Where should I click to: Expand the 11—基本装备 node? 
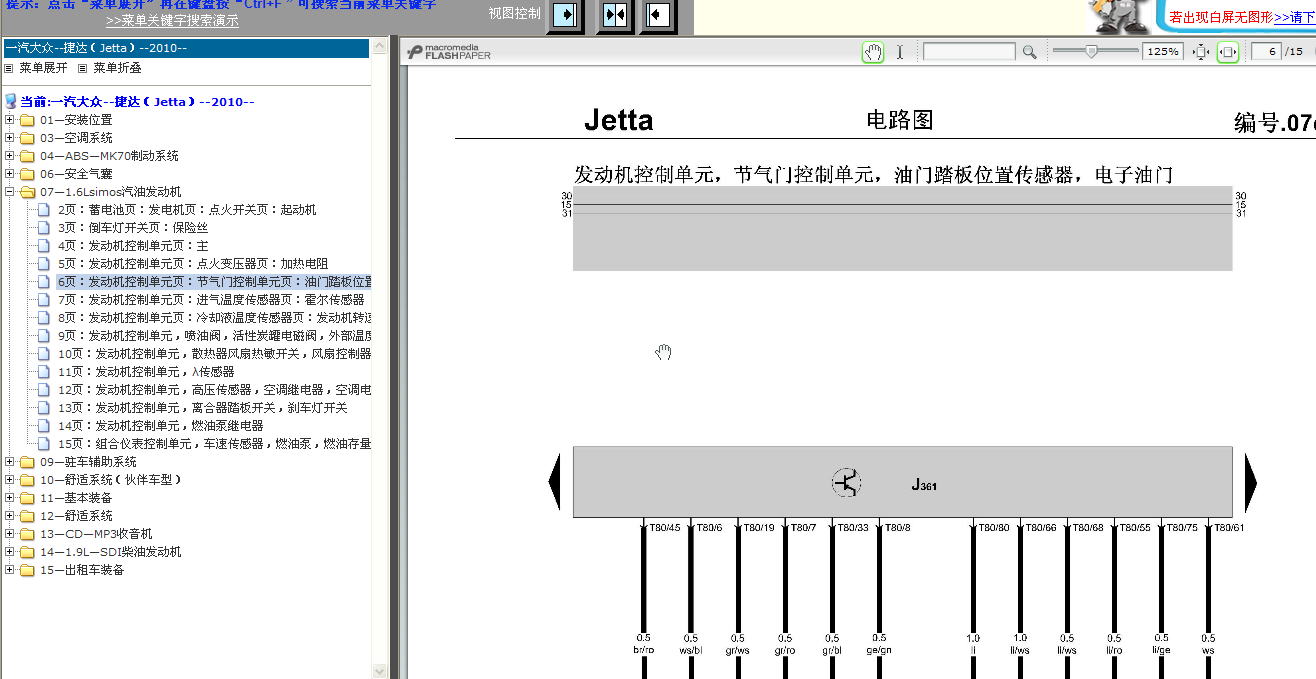point(10,498)
